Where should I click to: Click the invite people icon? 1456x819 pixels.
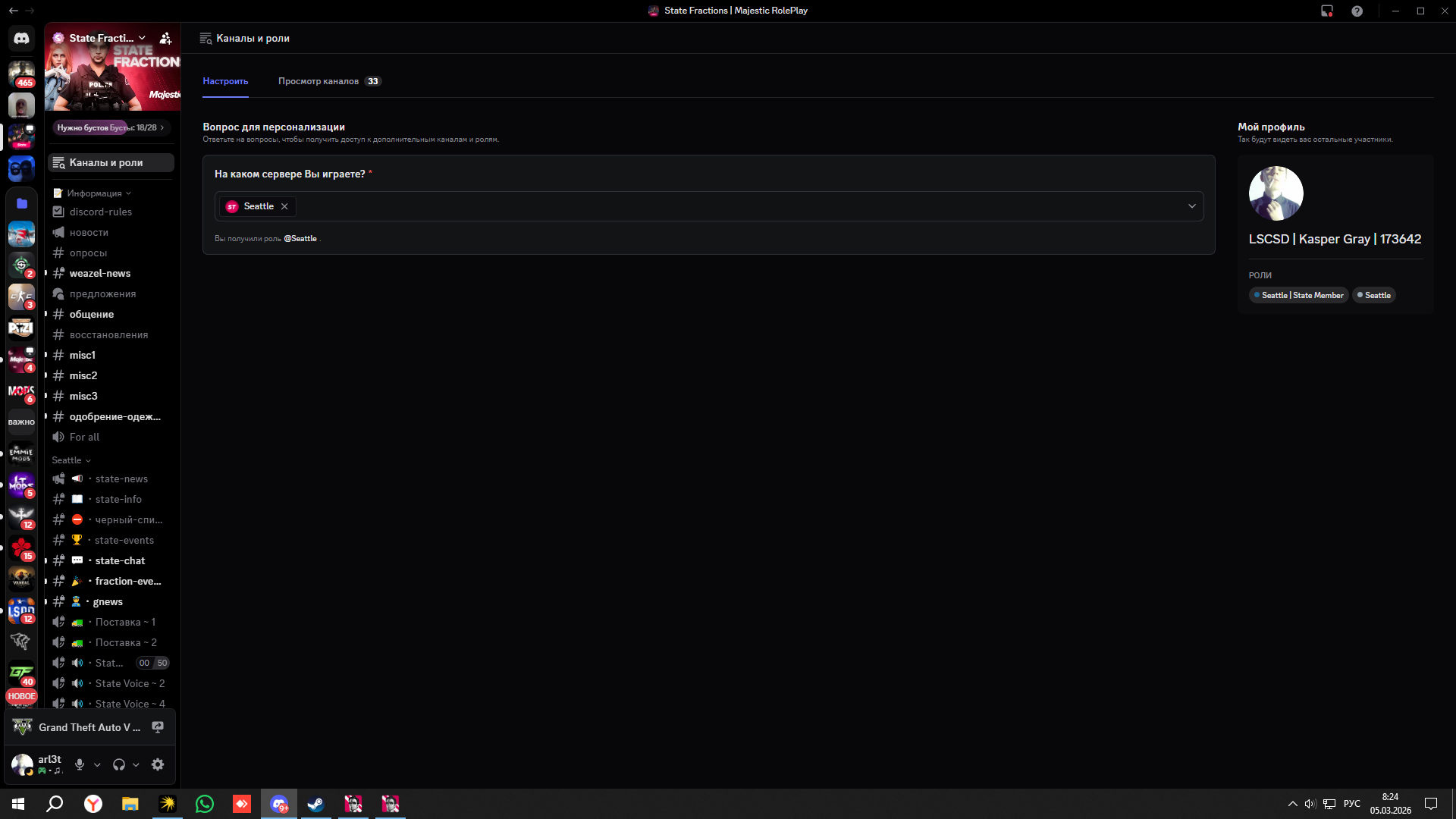[165, 38]
